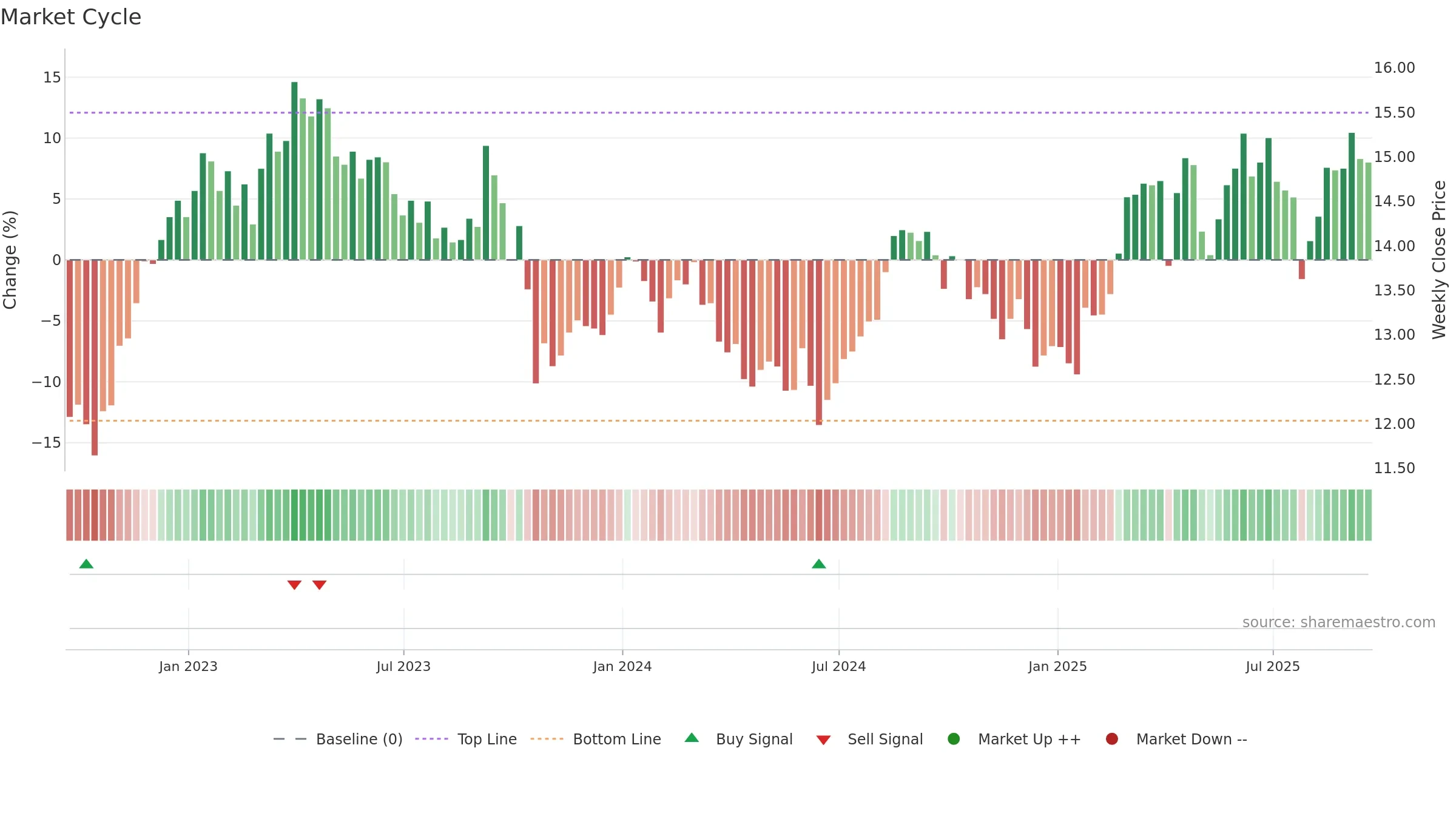Screen dimensions: 1456x819
Task: Click the red bar touching bottom line near Jul 2024
Action: pyautogui.click(x=819, y=342)
